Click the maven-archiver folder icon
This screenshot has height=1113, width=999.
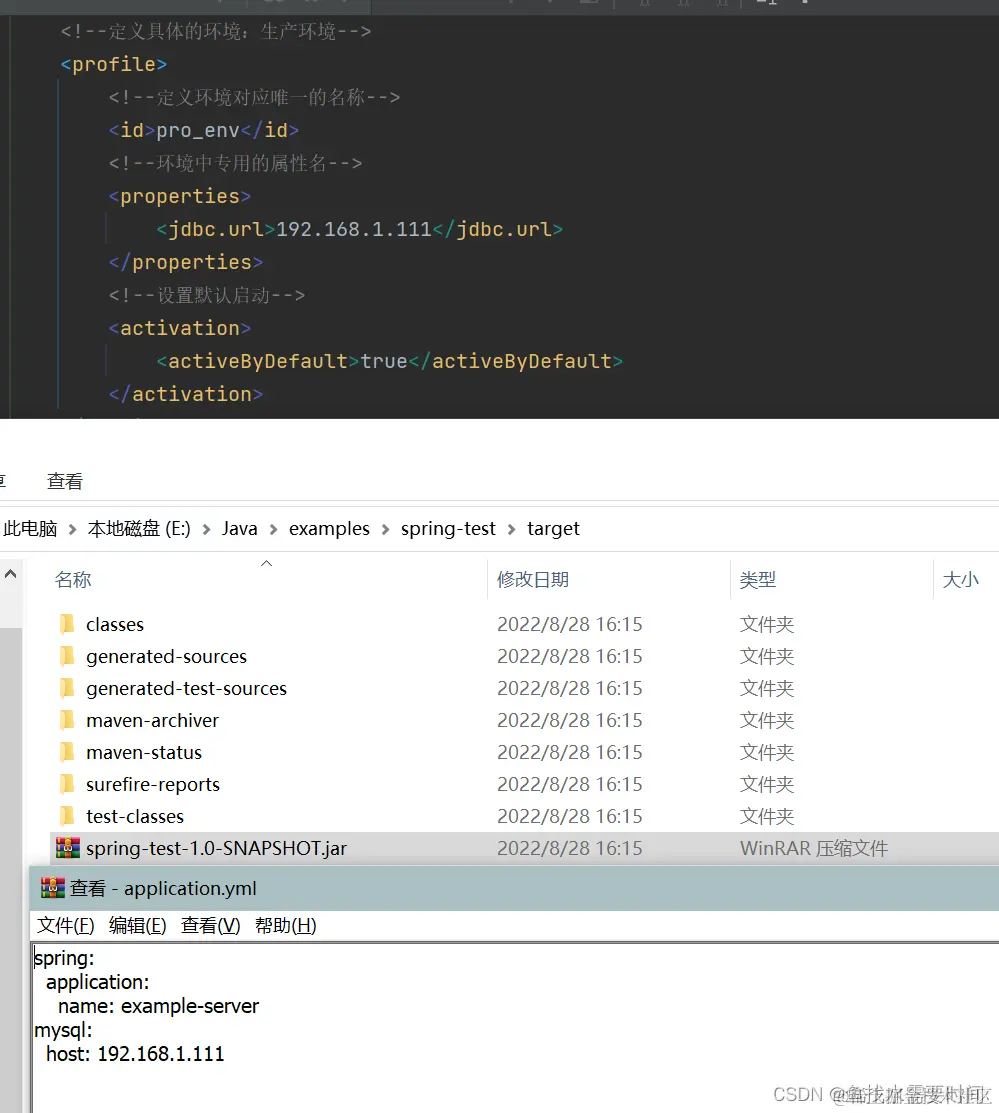[x=67, y=720]
